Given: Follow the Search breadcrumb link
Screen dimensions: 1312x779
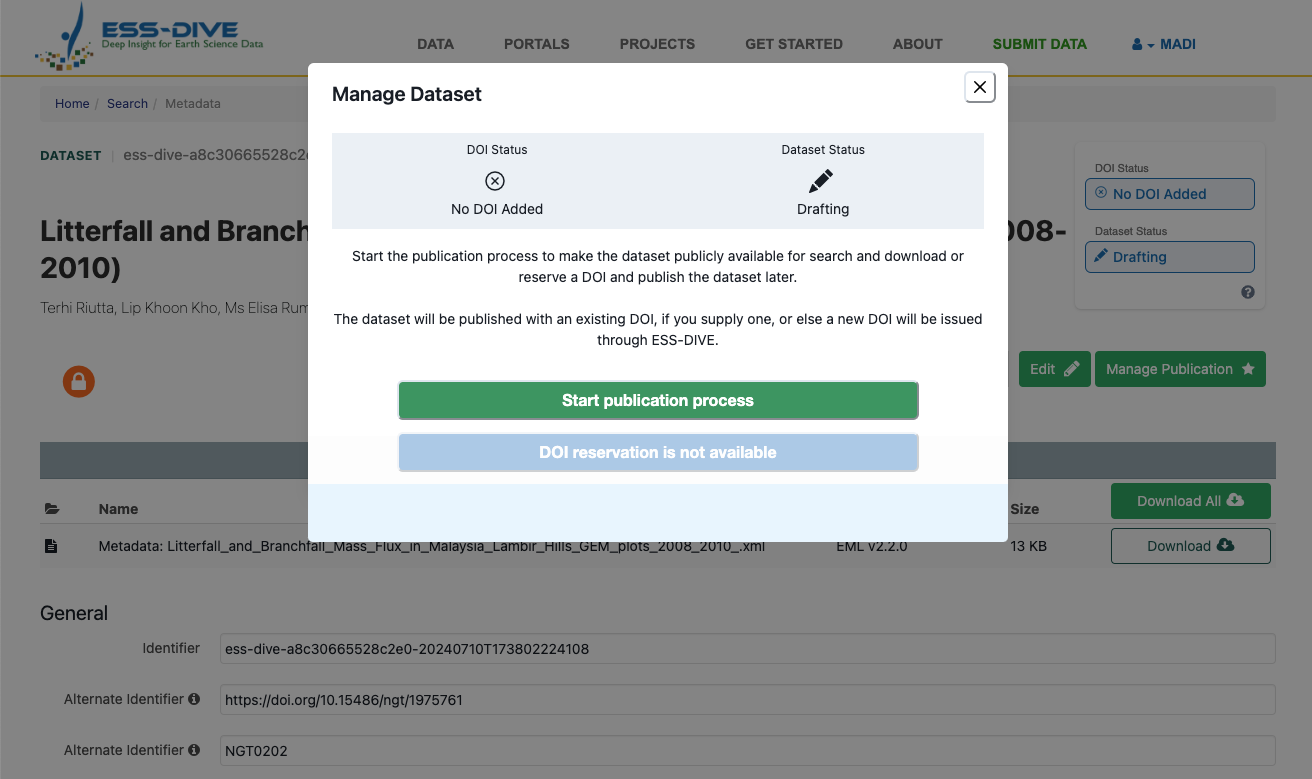Looking at the screenshot, I should point(127,104).
